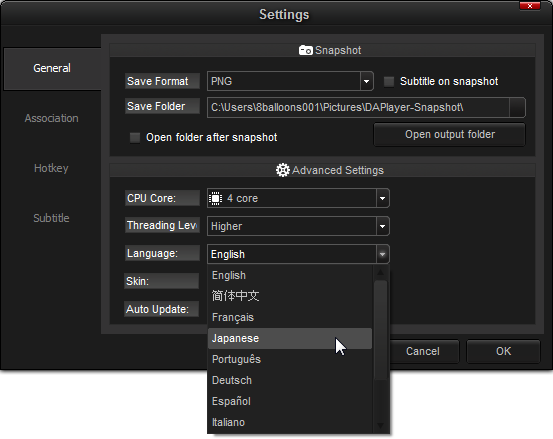Select Japanese from language list
This screenshot has width=553, height=439.
(x=290, y=339)
